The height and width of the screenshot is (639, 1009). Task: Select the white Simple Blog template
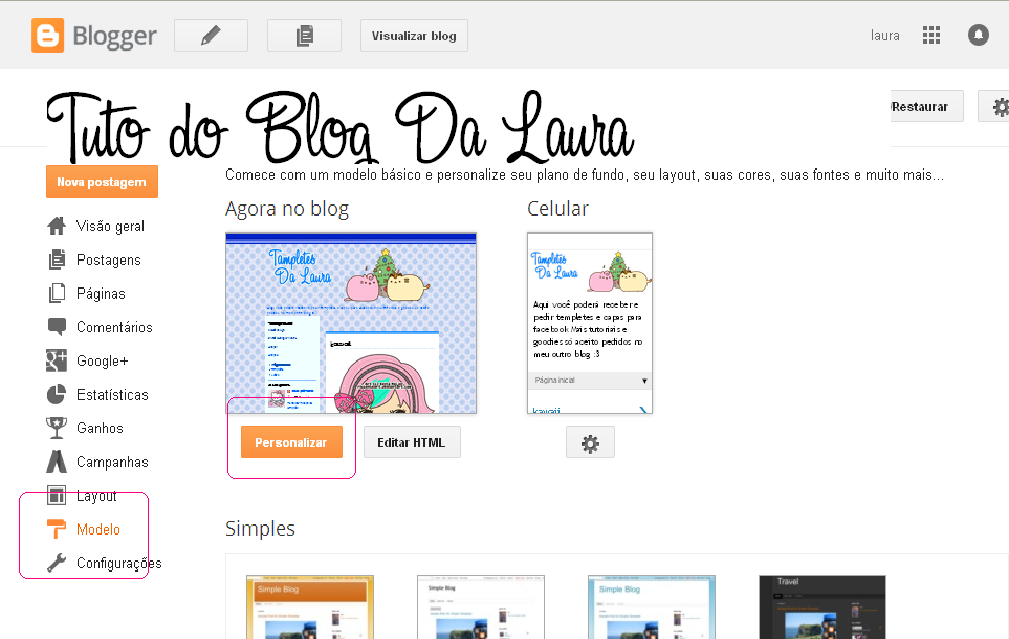481,607
